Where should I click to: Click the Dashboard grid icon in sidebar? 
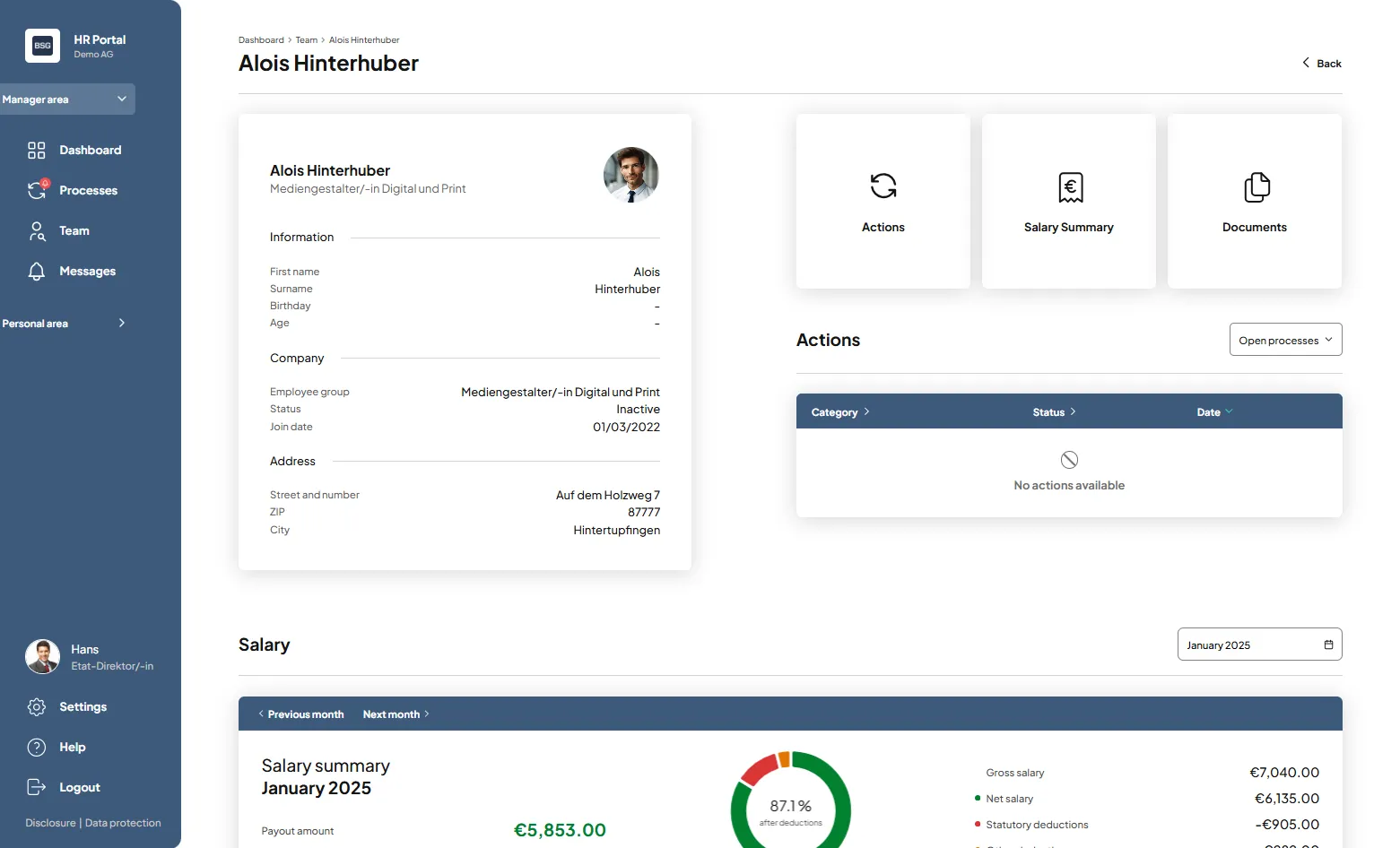tap(36, 151)
